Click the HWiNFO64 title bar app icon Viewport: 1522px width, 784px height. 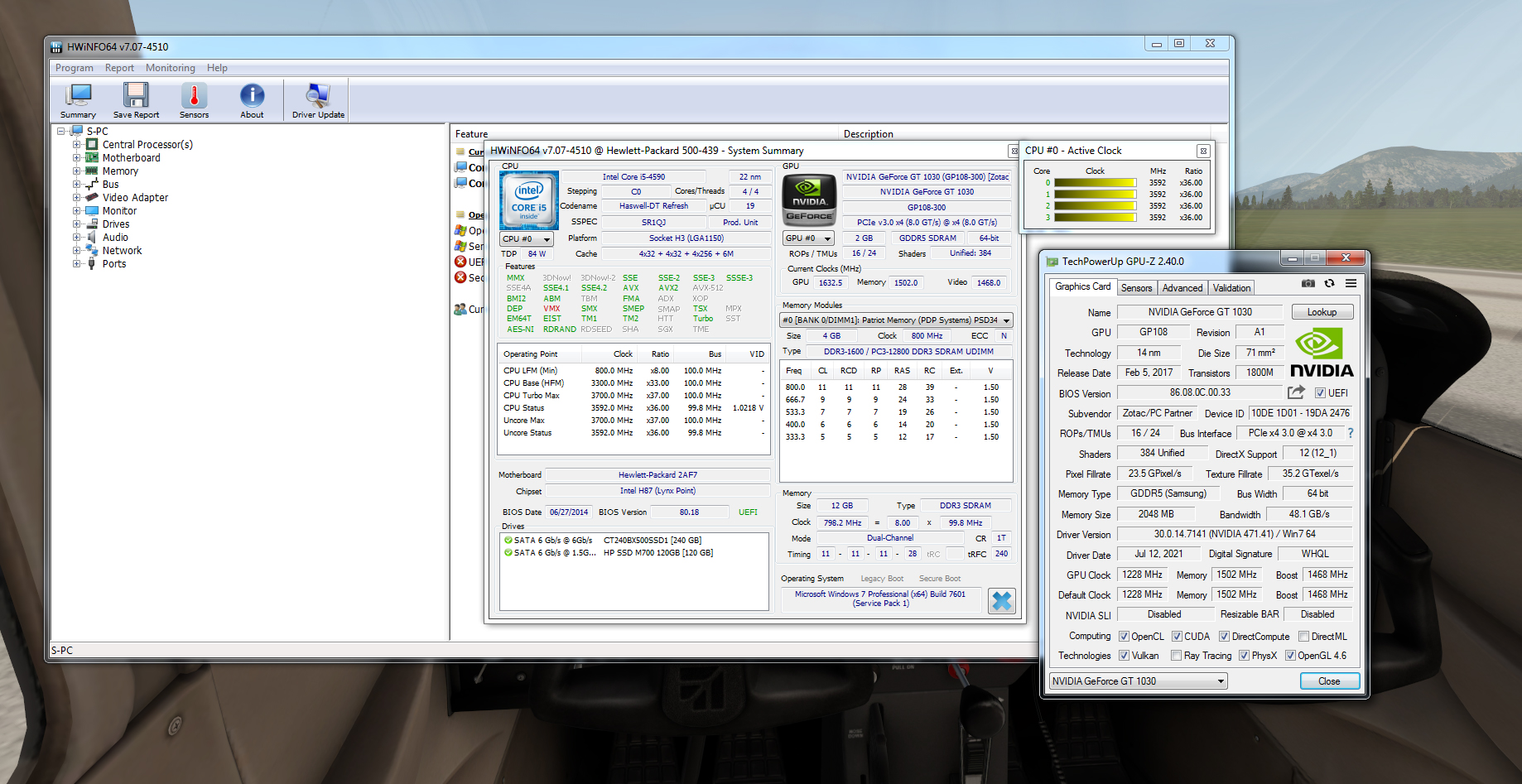[56, 47]
